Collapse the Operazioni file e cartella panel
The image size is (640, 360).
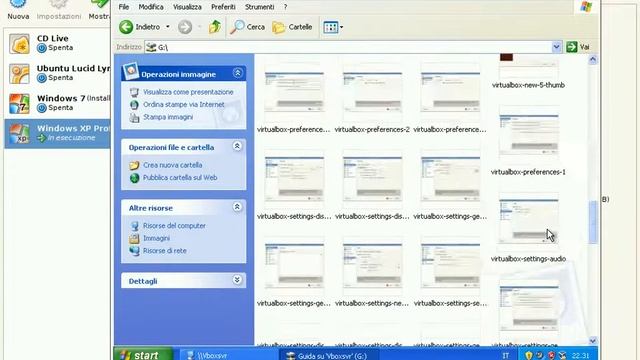(x=237, y=146)
